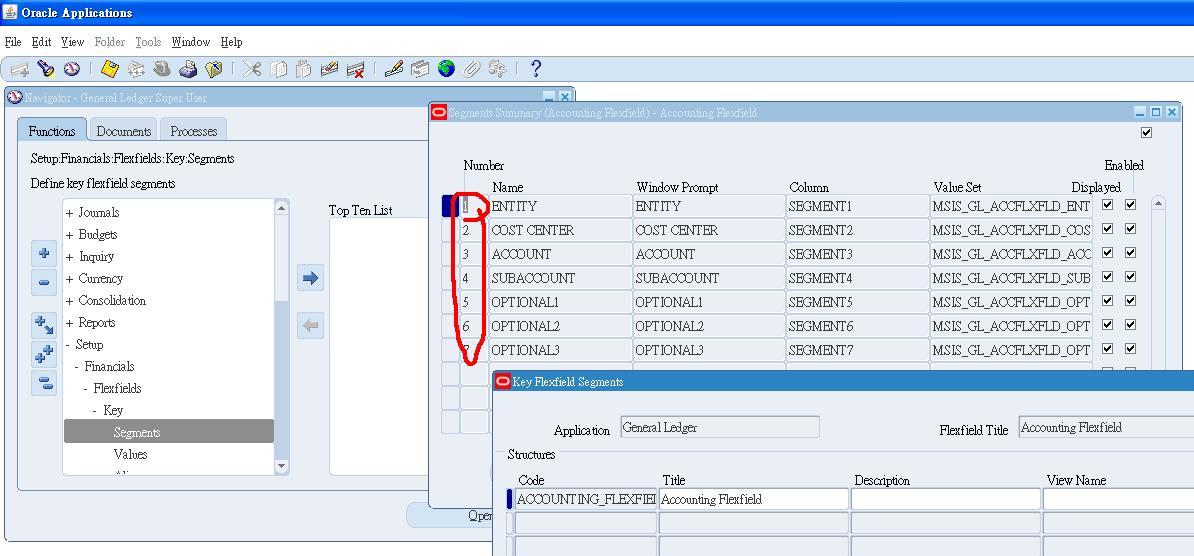
Task: Open the Window menu
Action: click(190, 42)
